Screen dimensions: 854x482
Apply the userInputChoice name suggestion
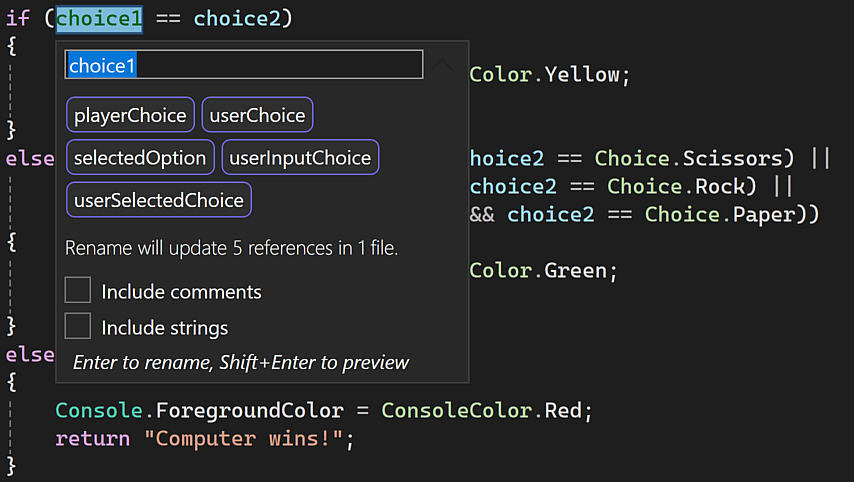point(300,158)
